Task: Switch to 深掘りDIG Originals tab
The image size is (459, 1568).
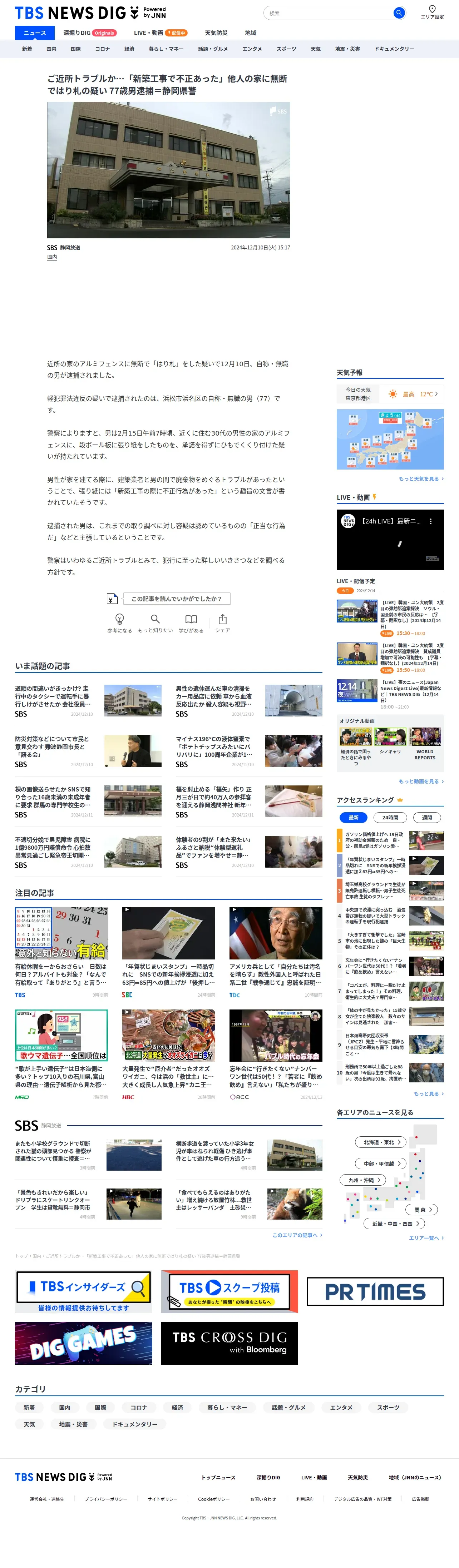Action: pos(90,33)
